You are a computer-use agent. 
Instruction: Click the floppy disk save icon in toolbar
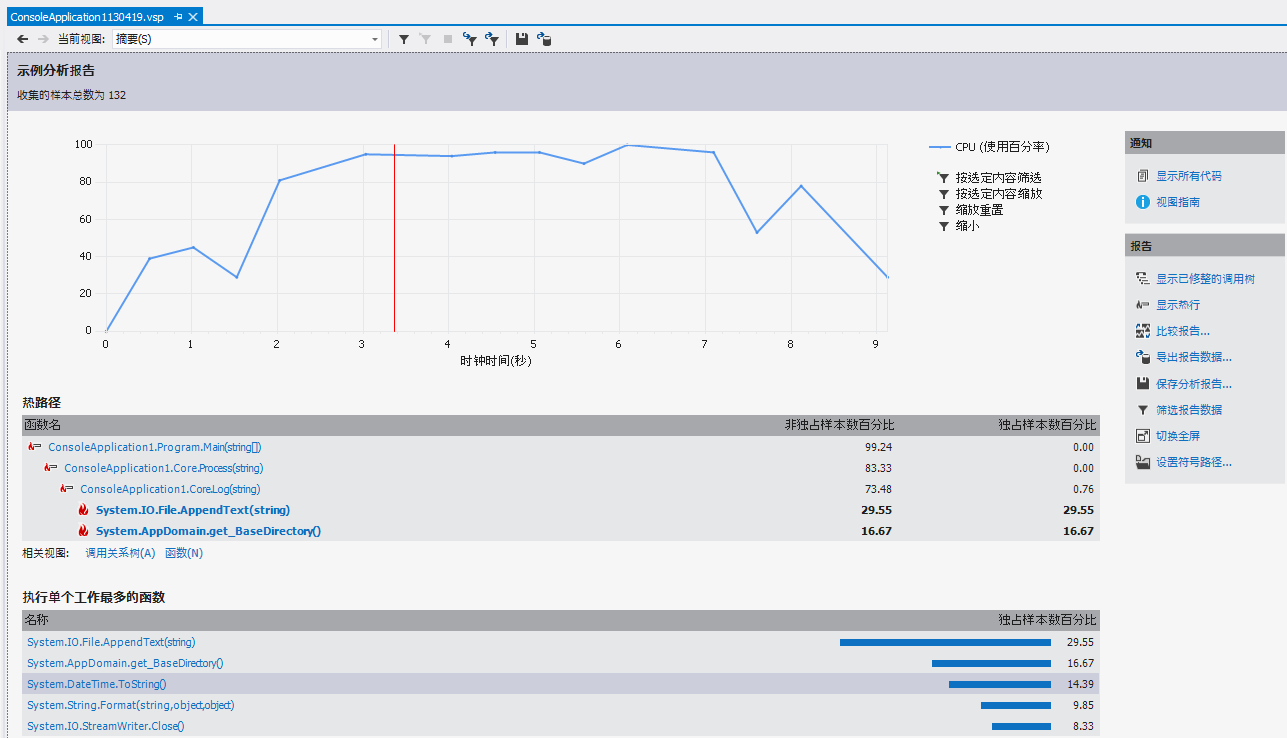(522, 39)
